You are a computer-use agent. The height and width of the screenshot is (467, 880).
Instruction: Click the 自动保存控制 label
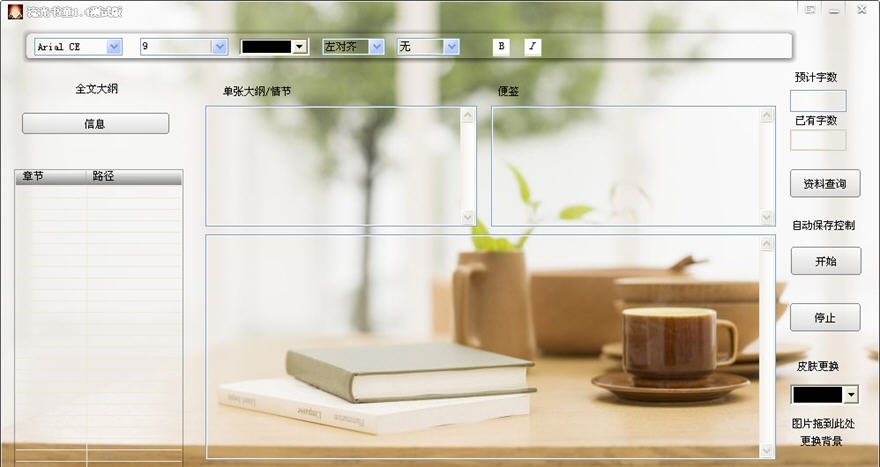point(823,226)
